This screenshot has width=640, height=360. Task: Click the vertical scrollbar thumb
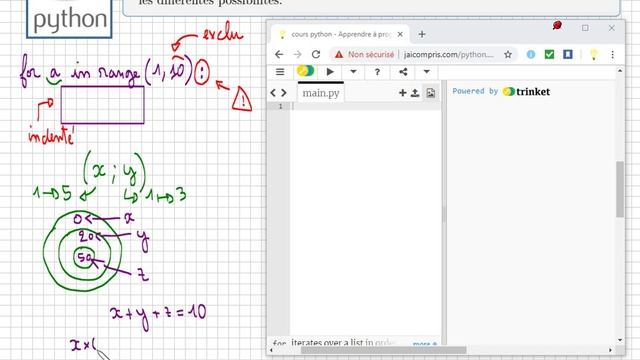pyautogui.click(x=620, y=189)
